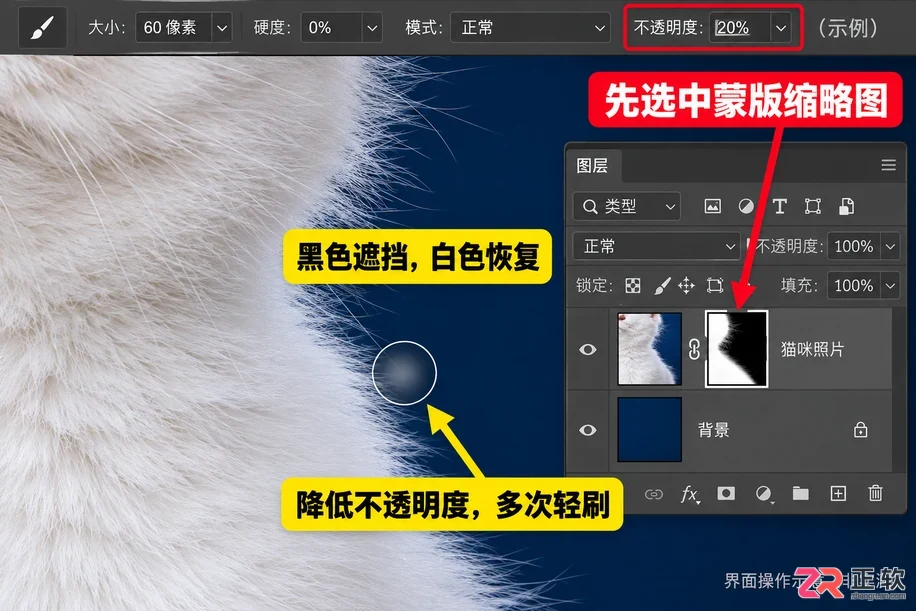Hide the 背景 layer
The image size is (916, 611).
coord(588,430)
